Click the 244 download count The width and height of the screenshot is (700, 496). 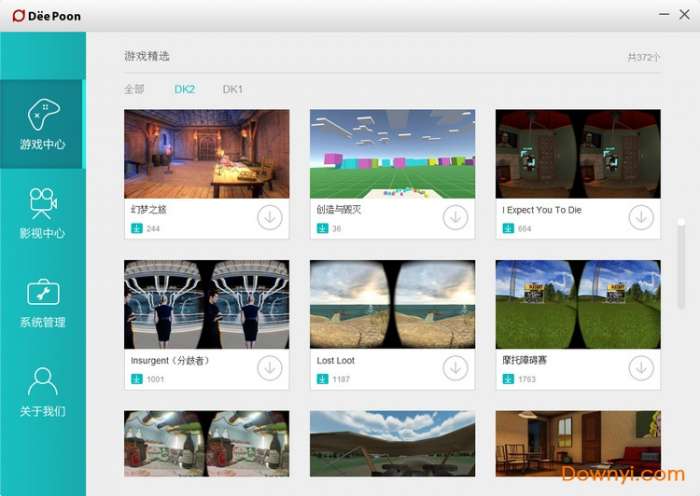pos(153,229)
